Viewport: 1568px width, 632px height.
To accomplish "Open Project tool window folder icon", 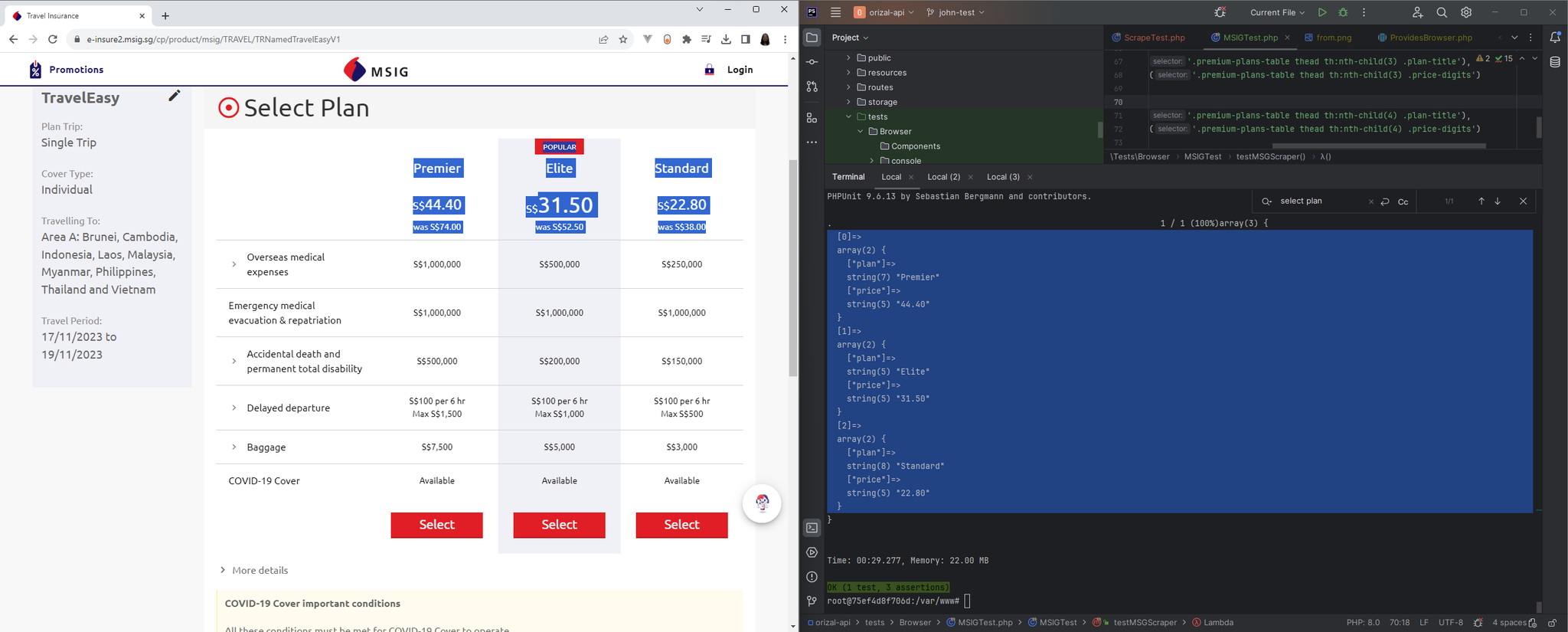I will point(812,38).
